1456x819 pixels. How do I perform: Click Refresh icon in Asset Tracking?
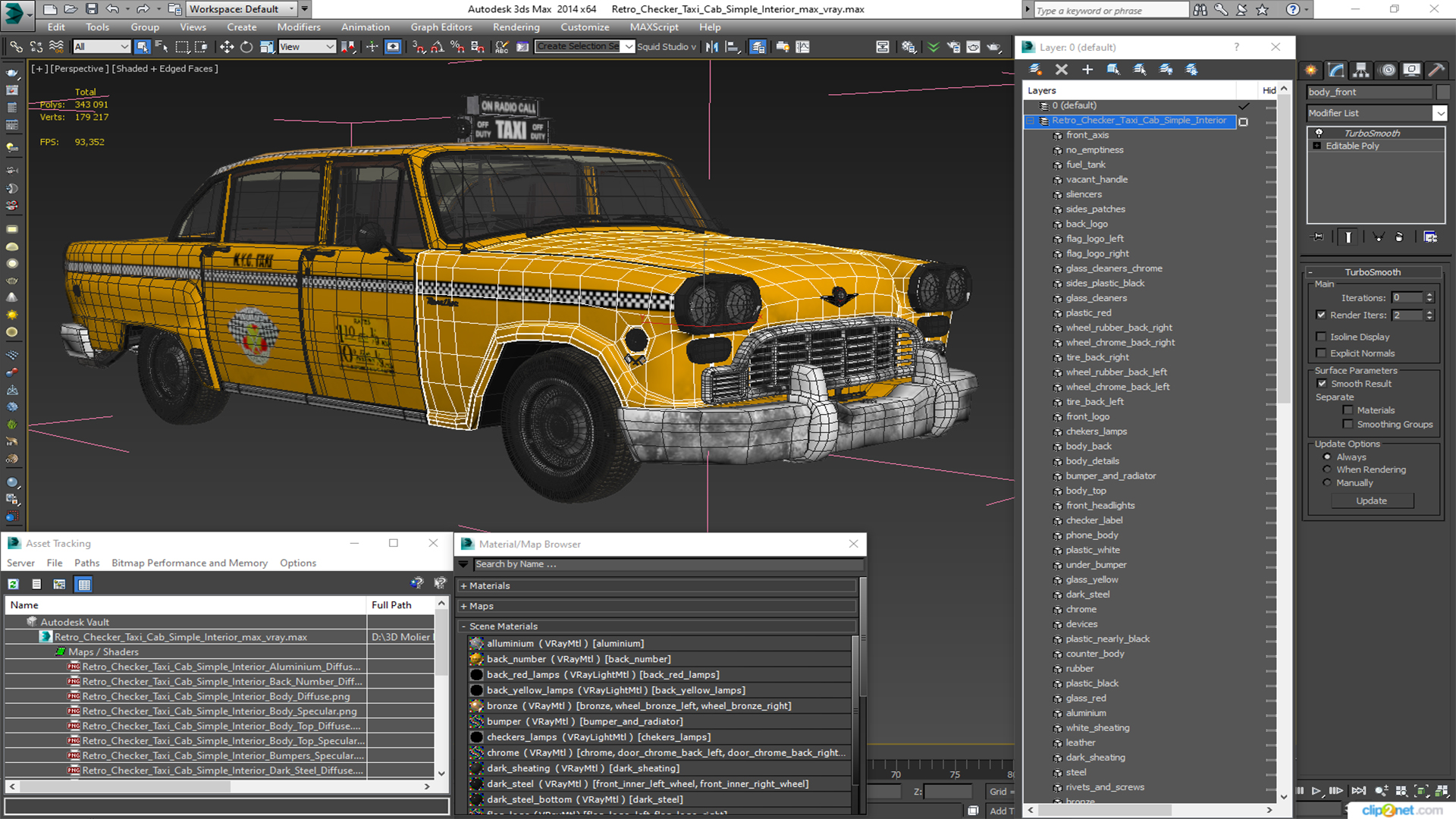click(14, 584)
